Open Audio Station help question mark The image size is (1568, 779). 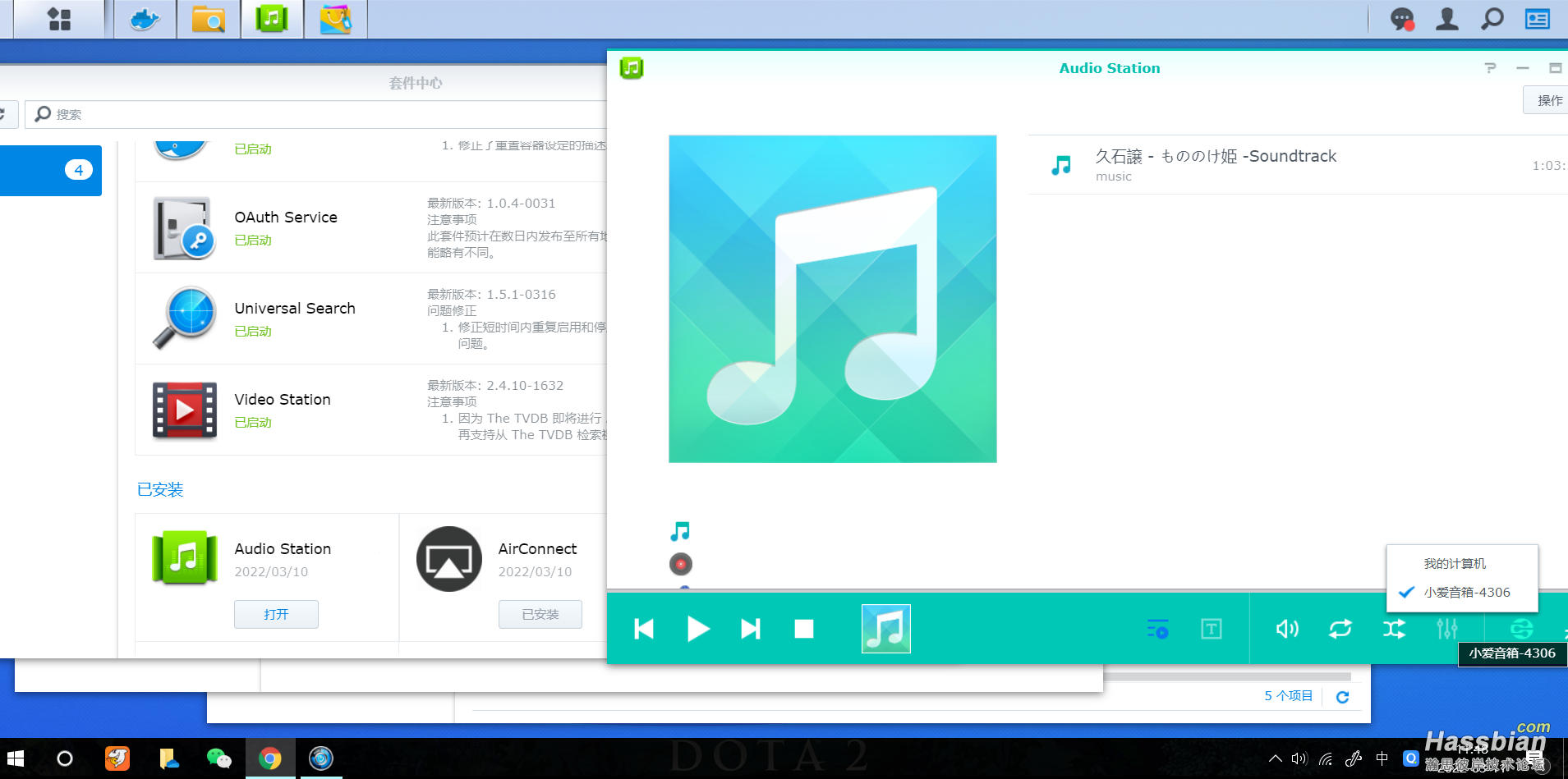[1490, 68]
